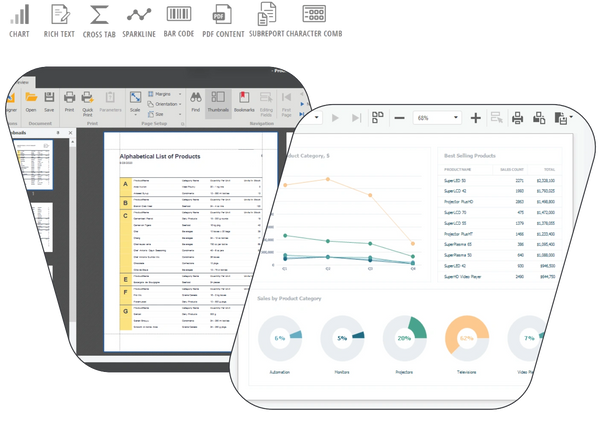Click the Automation 6% donut chart
Image resolution: width=600 pixels, height=421 pixels.
click(x=280, y=338)
